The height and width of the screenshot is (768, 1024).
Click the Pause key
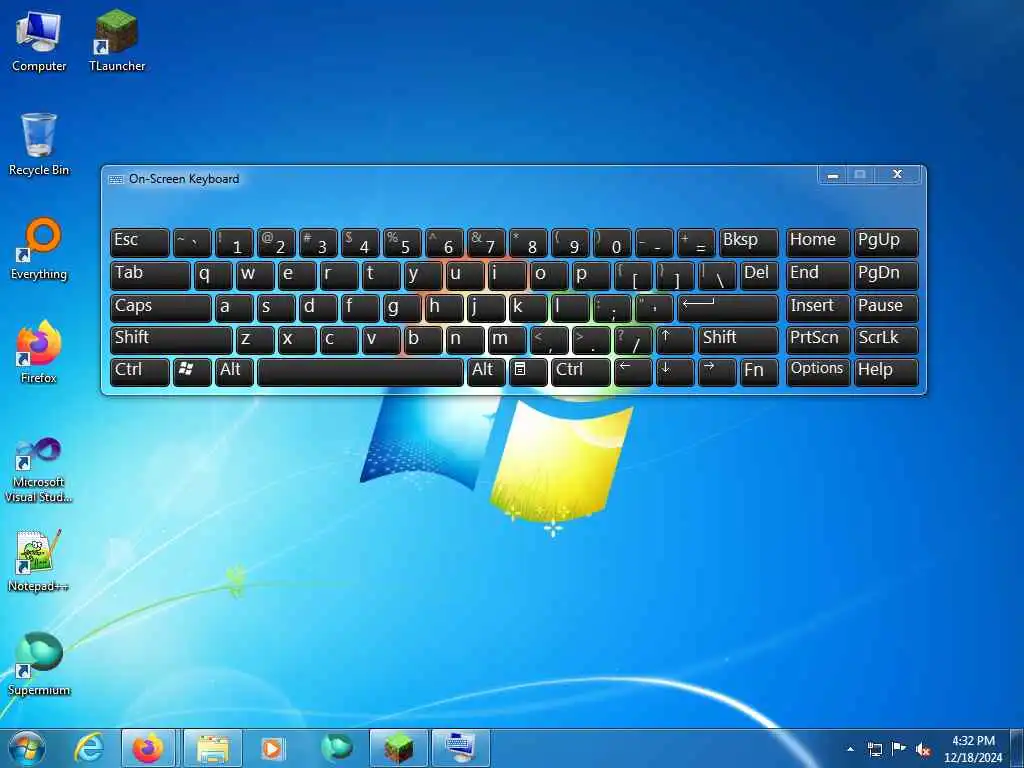coord(886,308)
